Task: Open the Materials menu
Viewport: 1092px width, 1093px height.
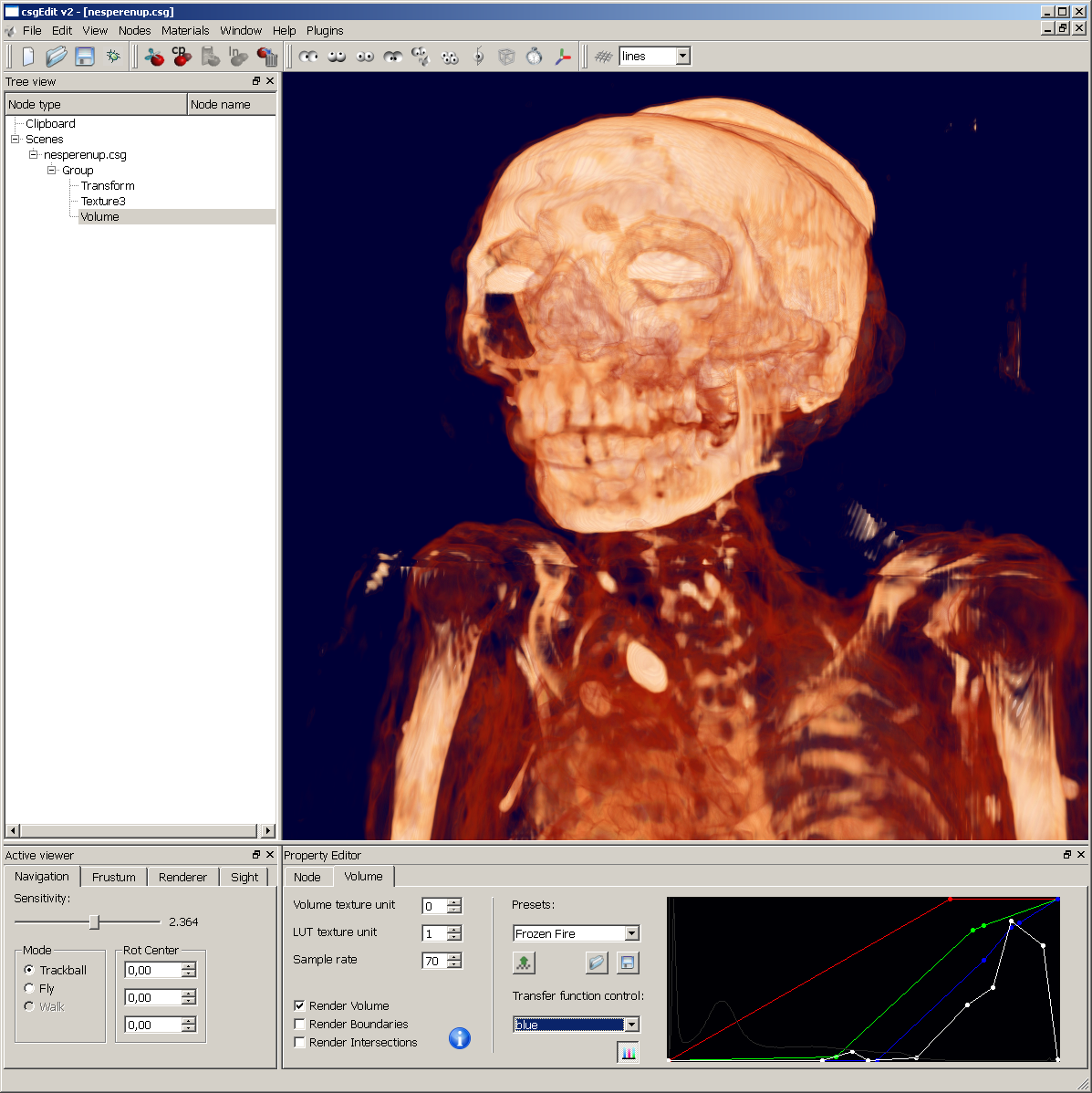Action: (x=185, y=30)
